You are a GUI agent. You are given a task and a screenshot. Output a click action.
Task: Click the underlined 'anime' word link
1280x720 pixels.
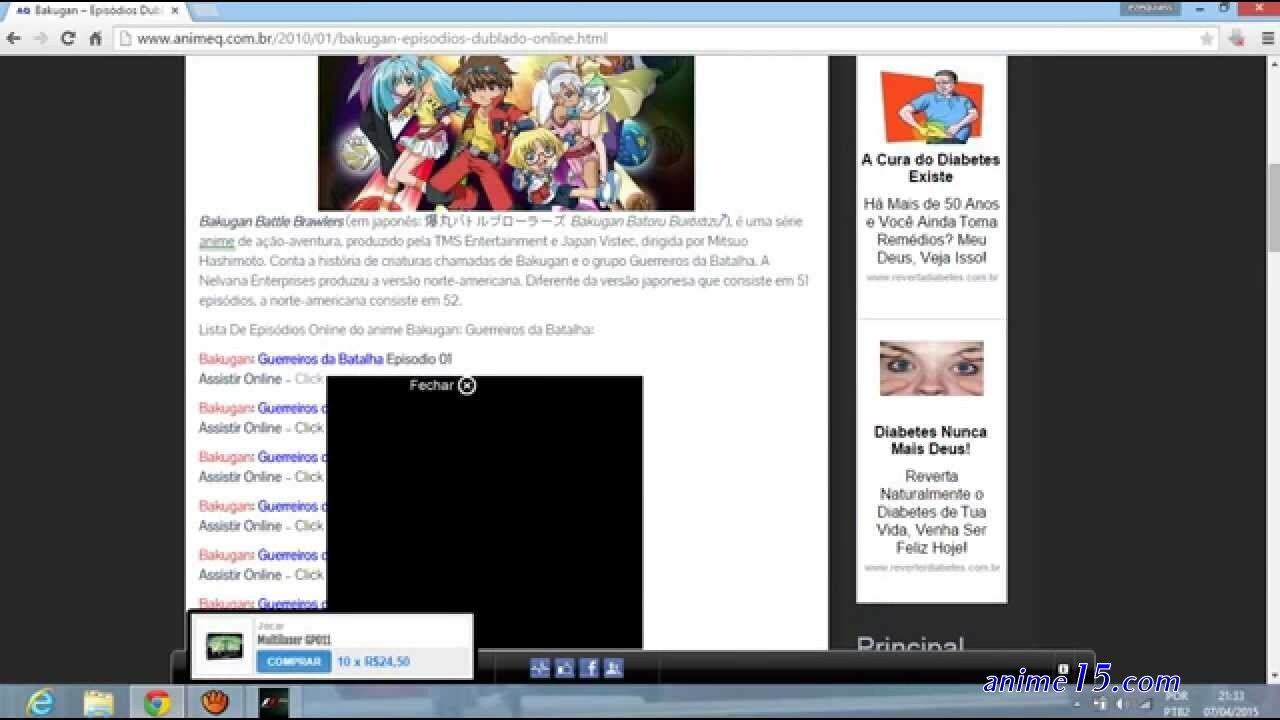click(216, 241)
